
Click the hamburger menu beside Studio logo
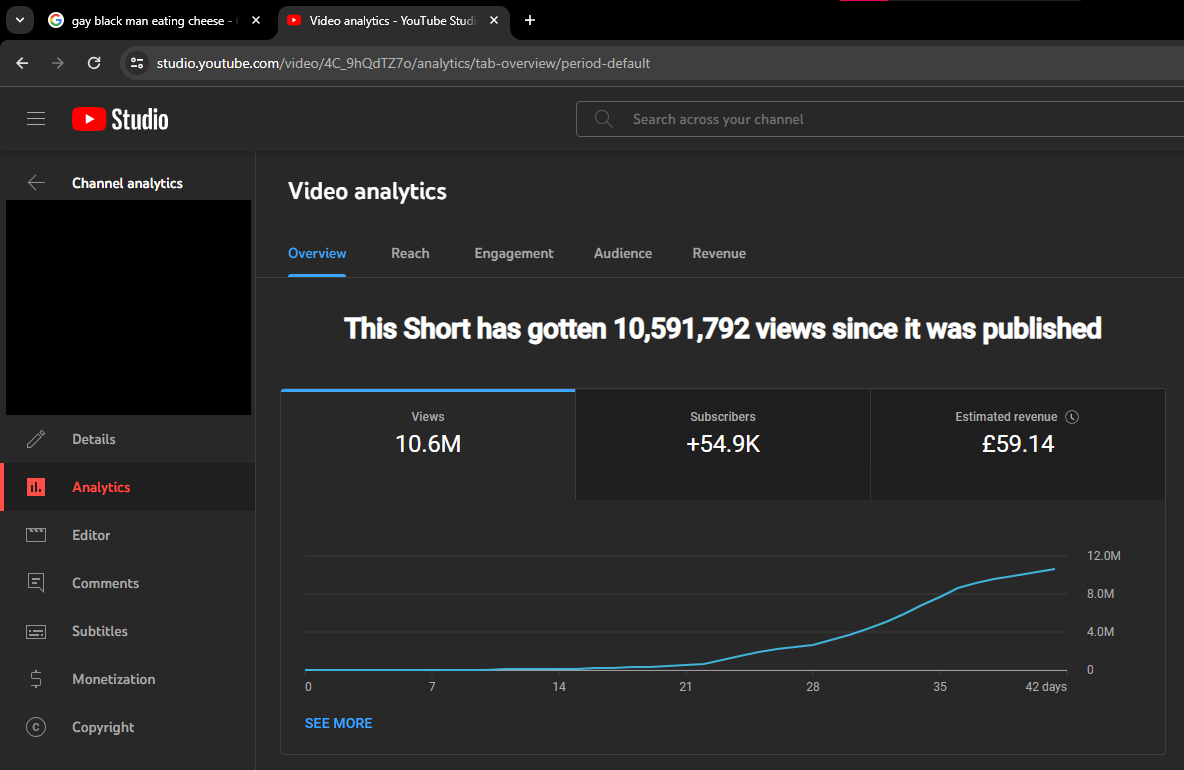36,118
